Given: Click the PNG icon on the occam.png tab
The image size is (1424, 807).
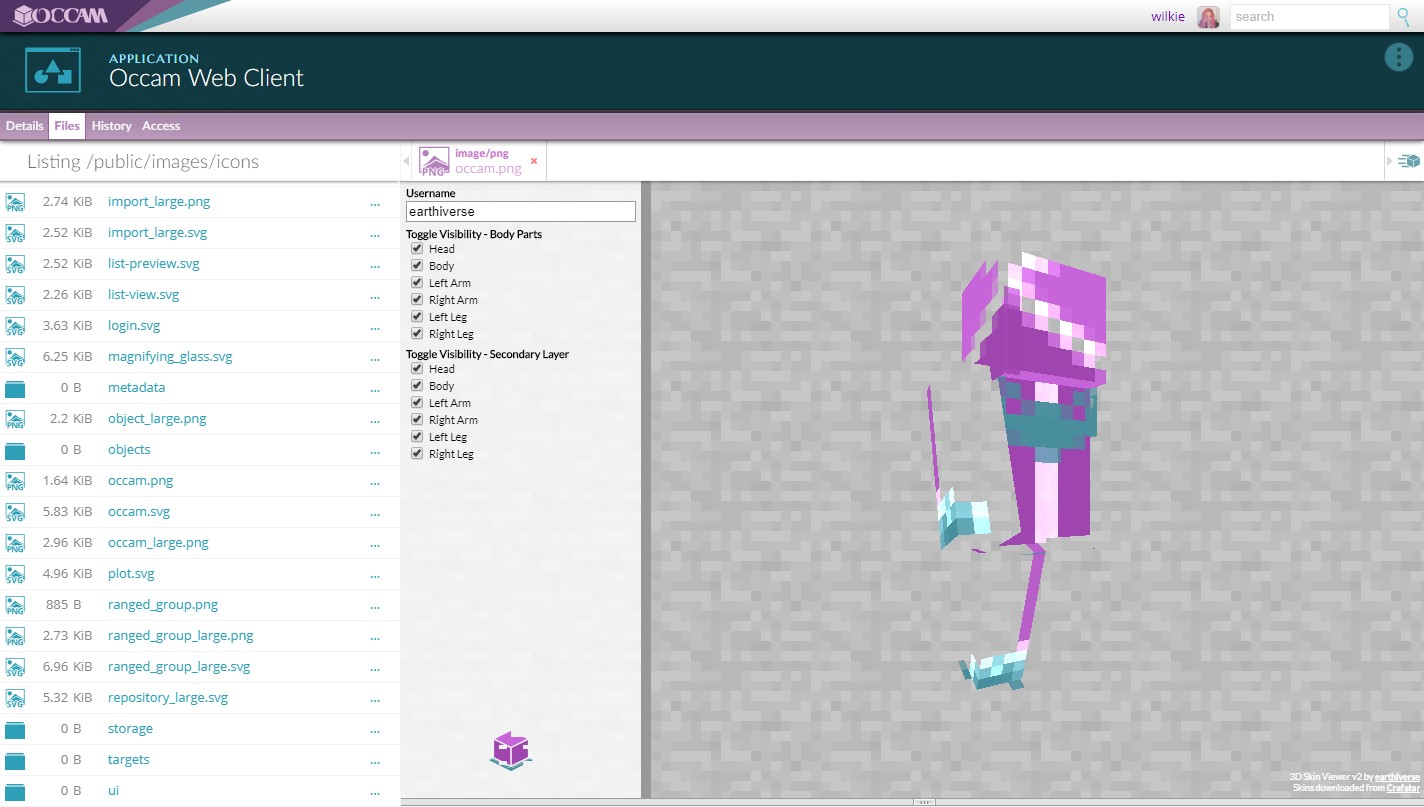Looking at the screenshot, I should click(x=434, y=161).
